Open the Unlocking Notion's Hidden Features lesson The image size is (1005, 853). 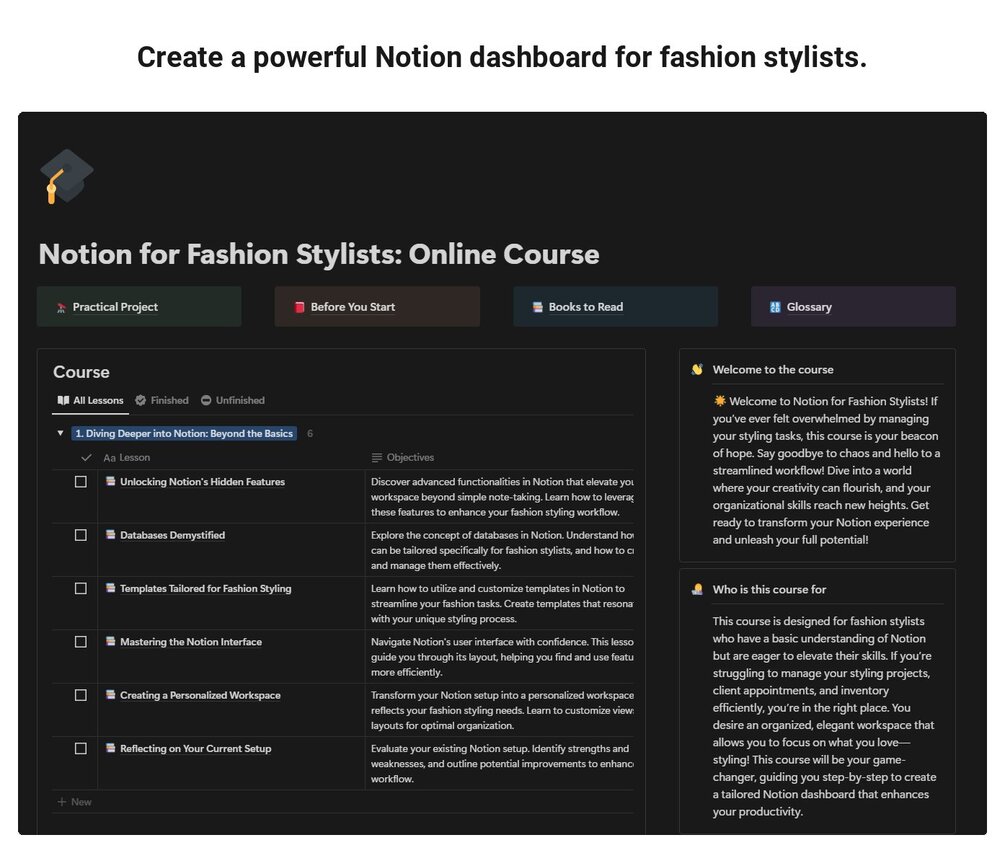[x=203, y=482]
